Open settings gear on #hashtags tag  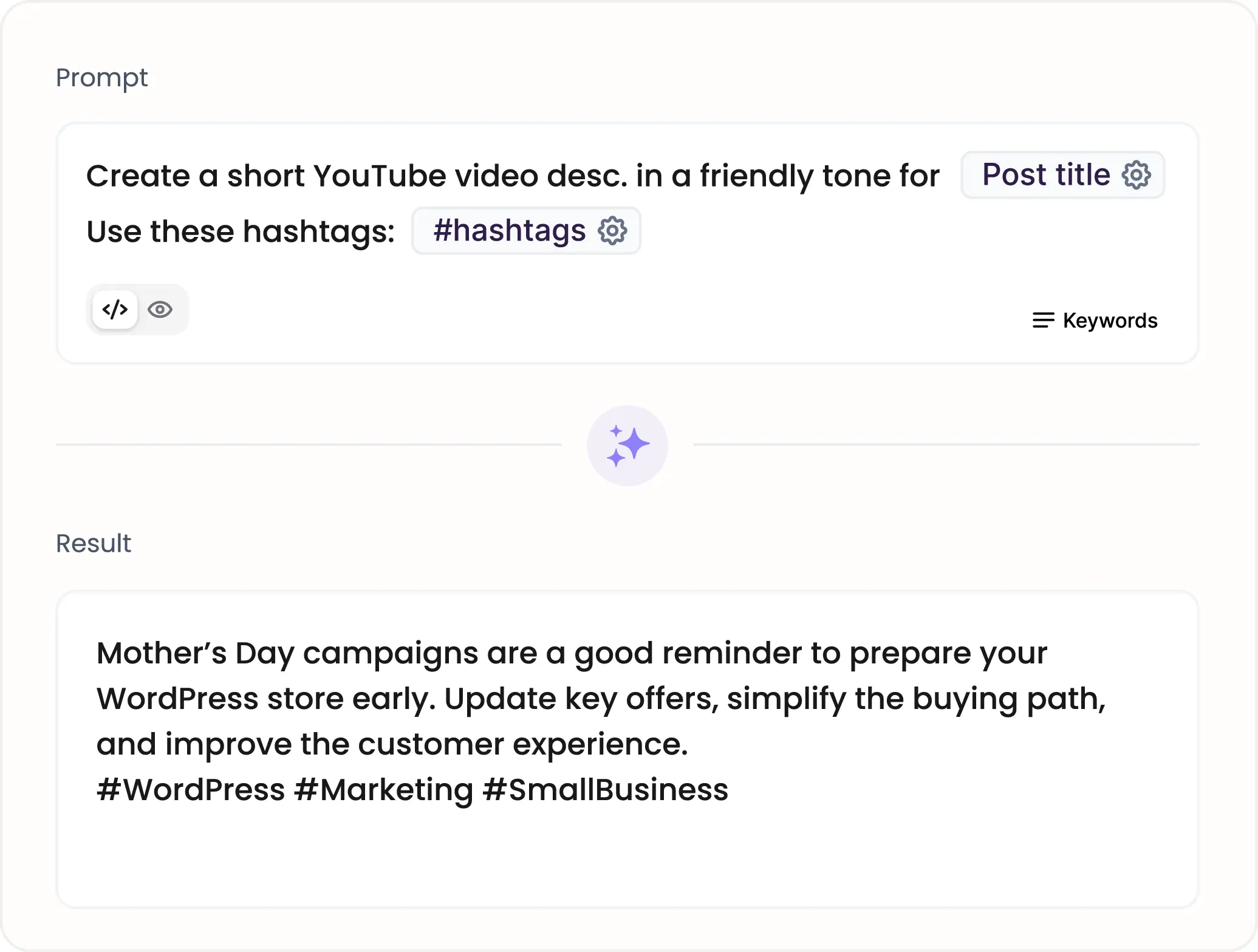click(x=612, y=231)
